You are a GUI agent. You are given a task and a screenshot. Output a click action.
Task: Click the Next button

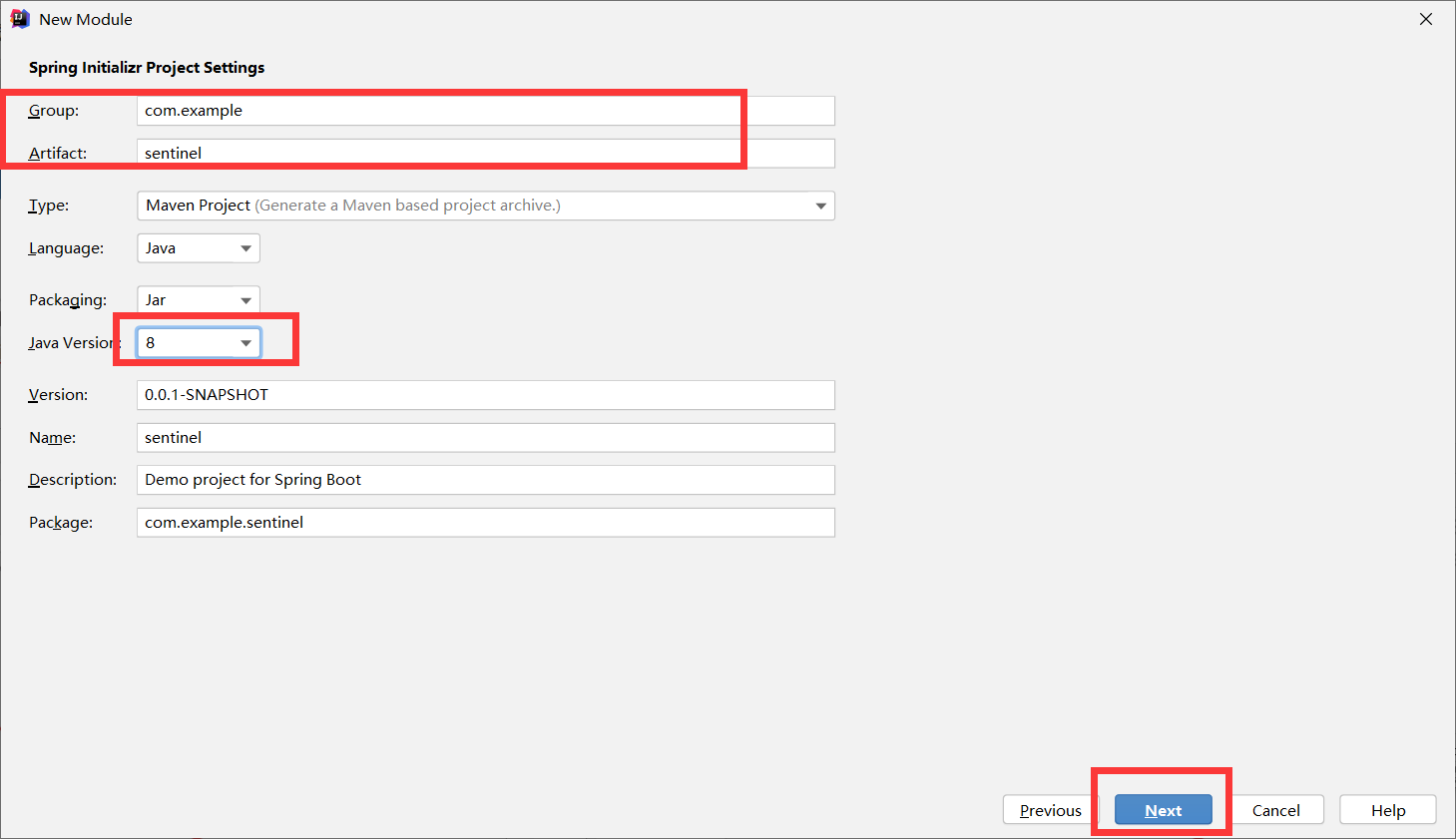1163,810
